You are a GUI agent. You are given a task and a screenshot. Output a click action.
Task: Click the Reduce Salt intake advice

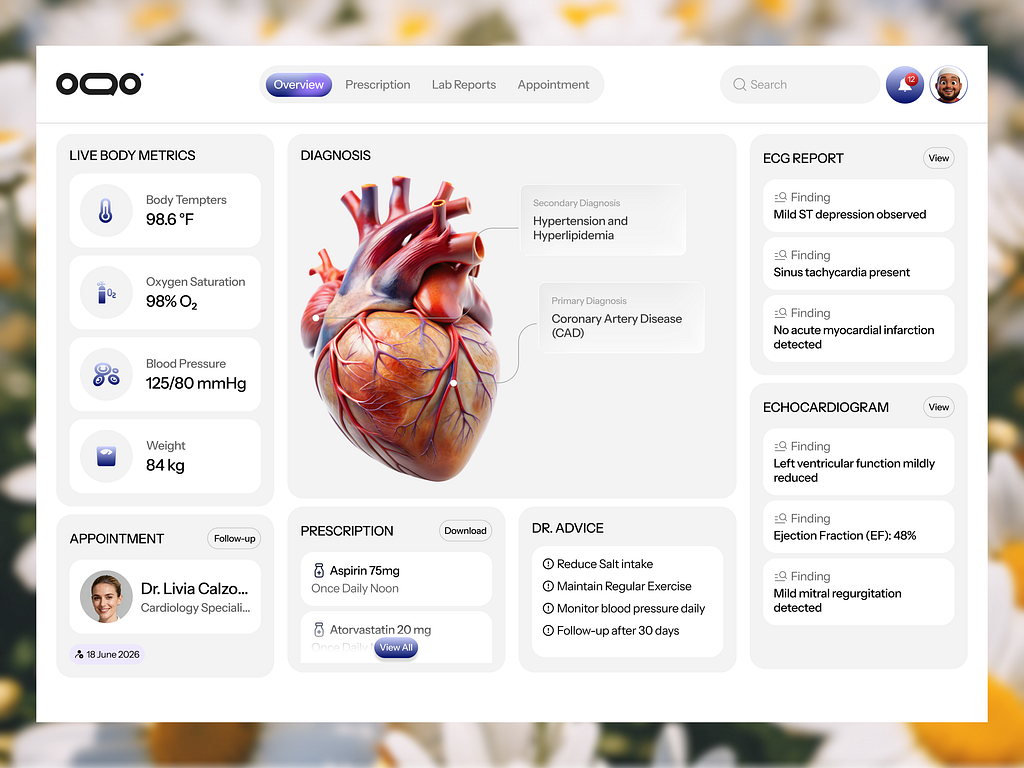point(605,564)
